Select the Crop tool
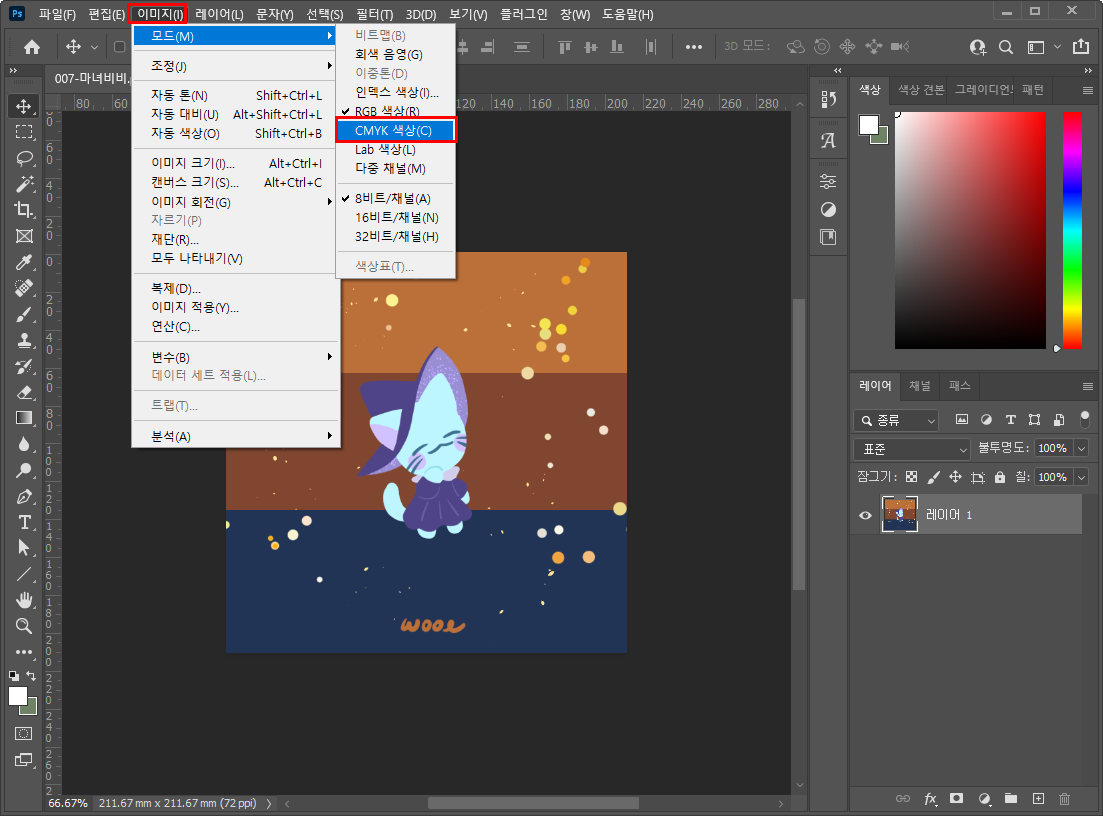The image size is (1103, 816). pos(24,210)
